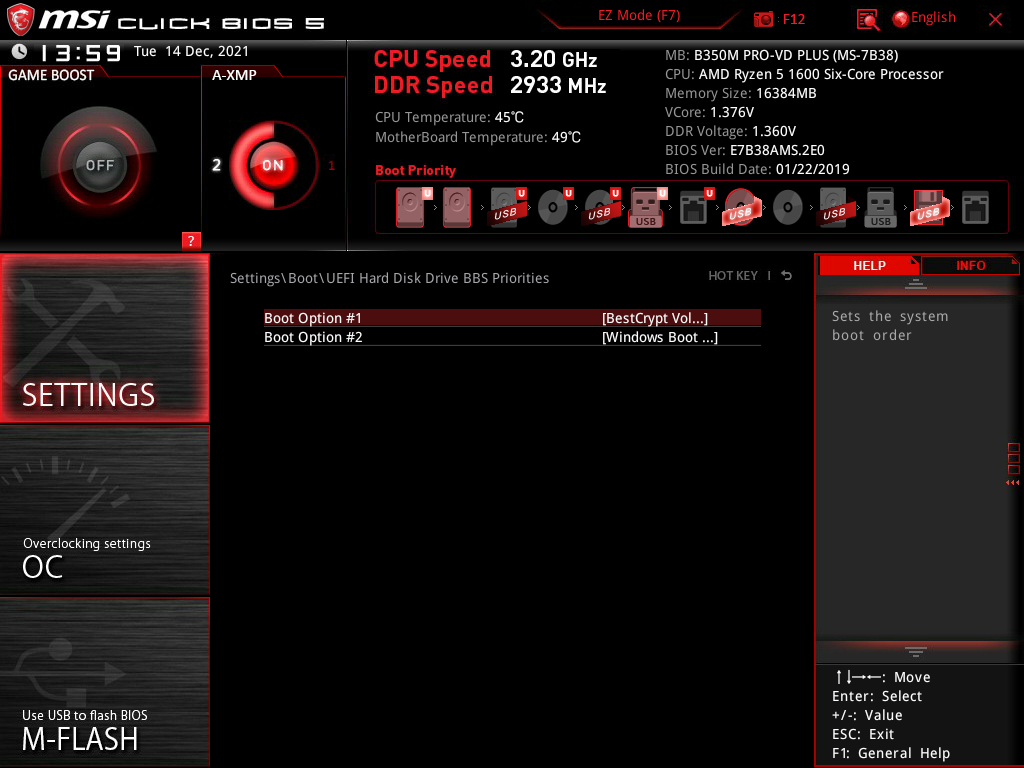Click the BIOS Build Date 01/22/2019 text
This screenshot has height=768, width=1024.
click(x=757, y=169)
